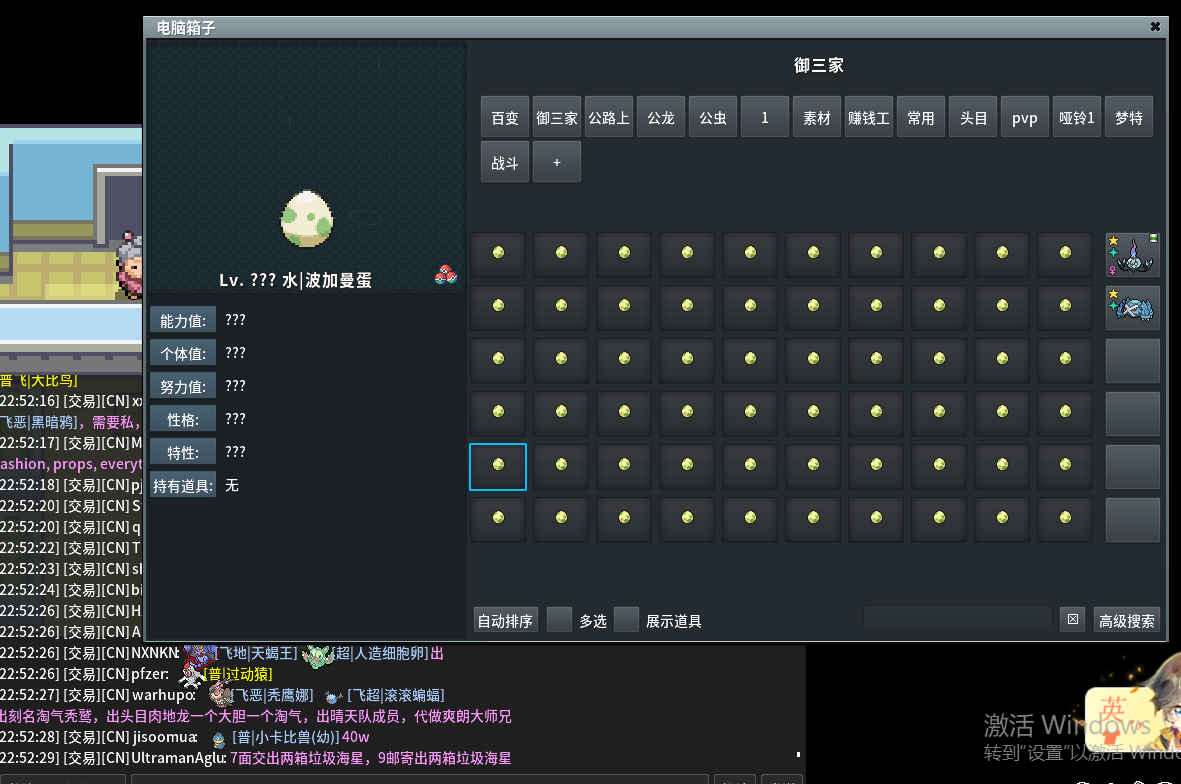This screenshot has height=784, width=1181.
Task: Select second party Pokémon in side slots
Action: [1133, 307]
